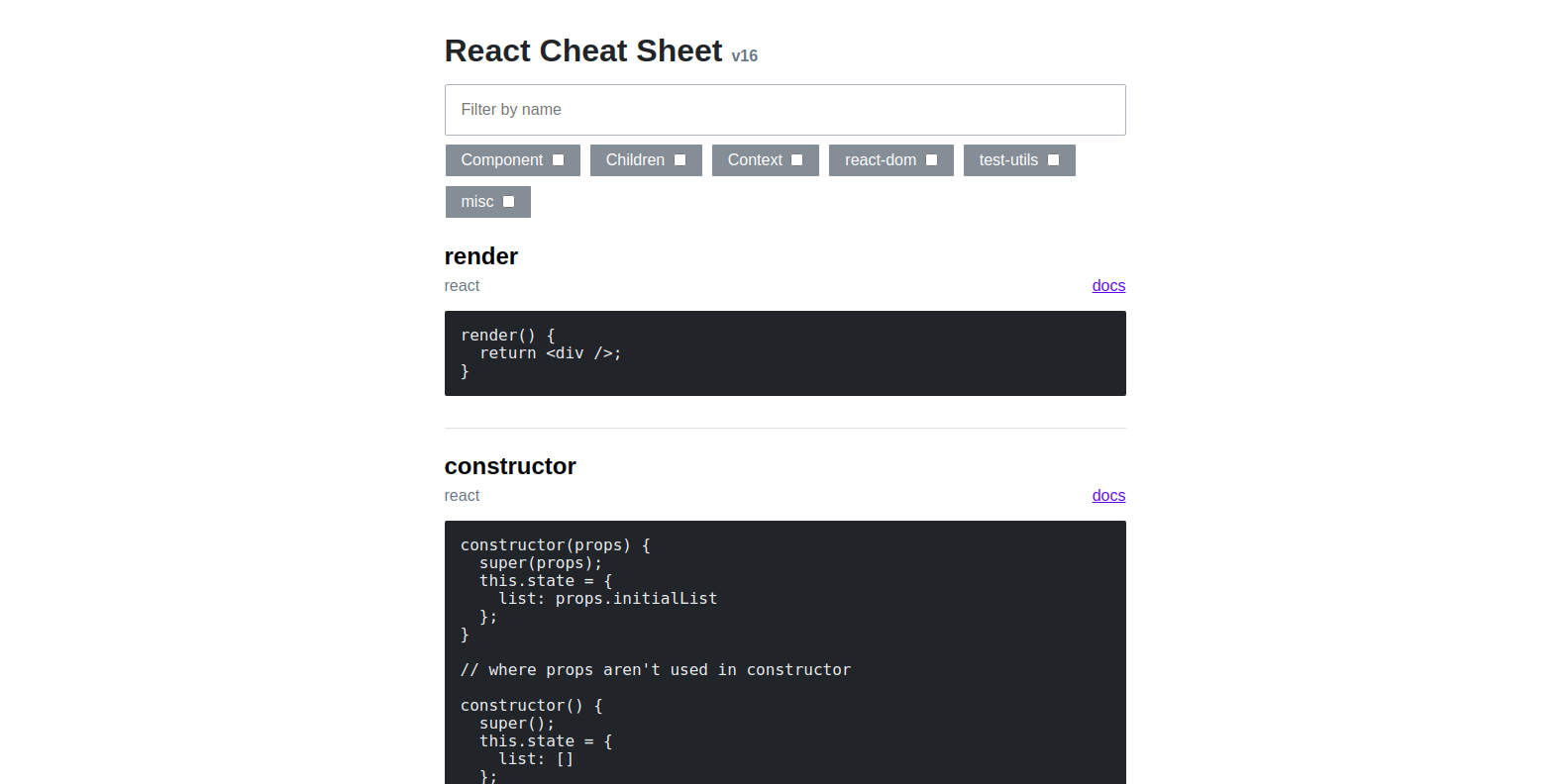Click the v16 version label
The image size is (1568, 784).
click(x=745, y=56)
